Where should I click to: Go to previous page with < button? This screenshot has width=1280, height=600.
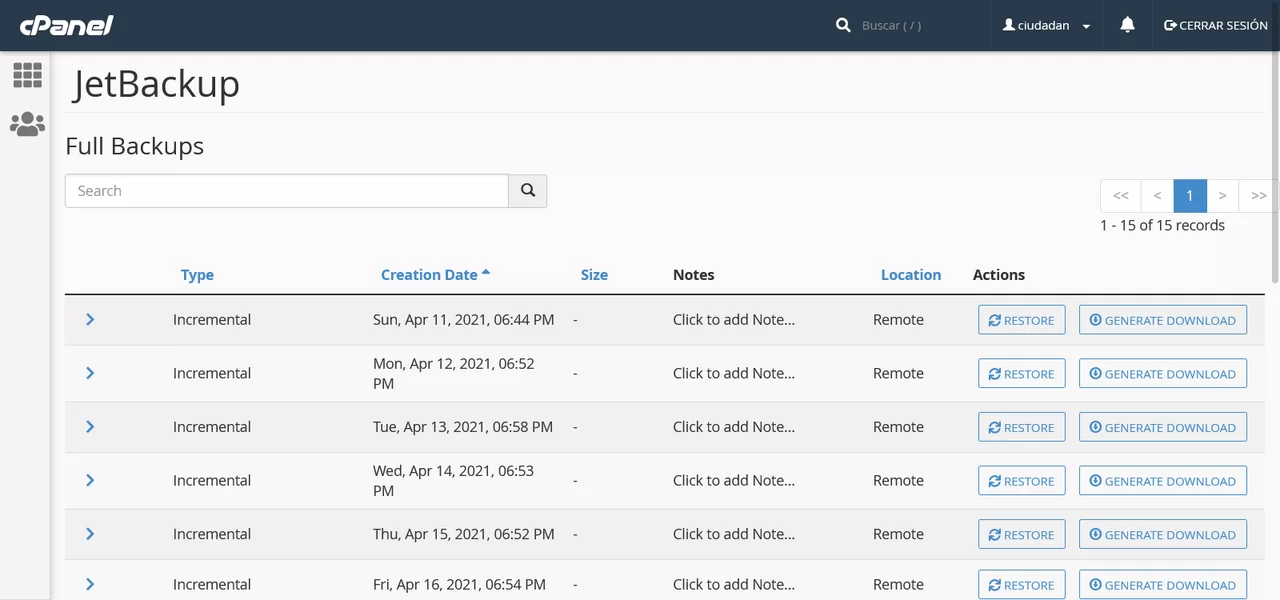point(1157,196)
